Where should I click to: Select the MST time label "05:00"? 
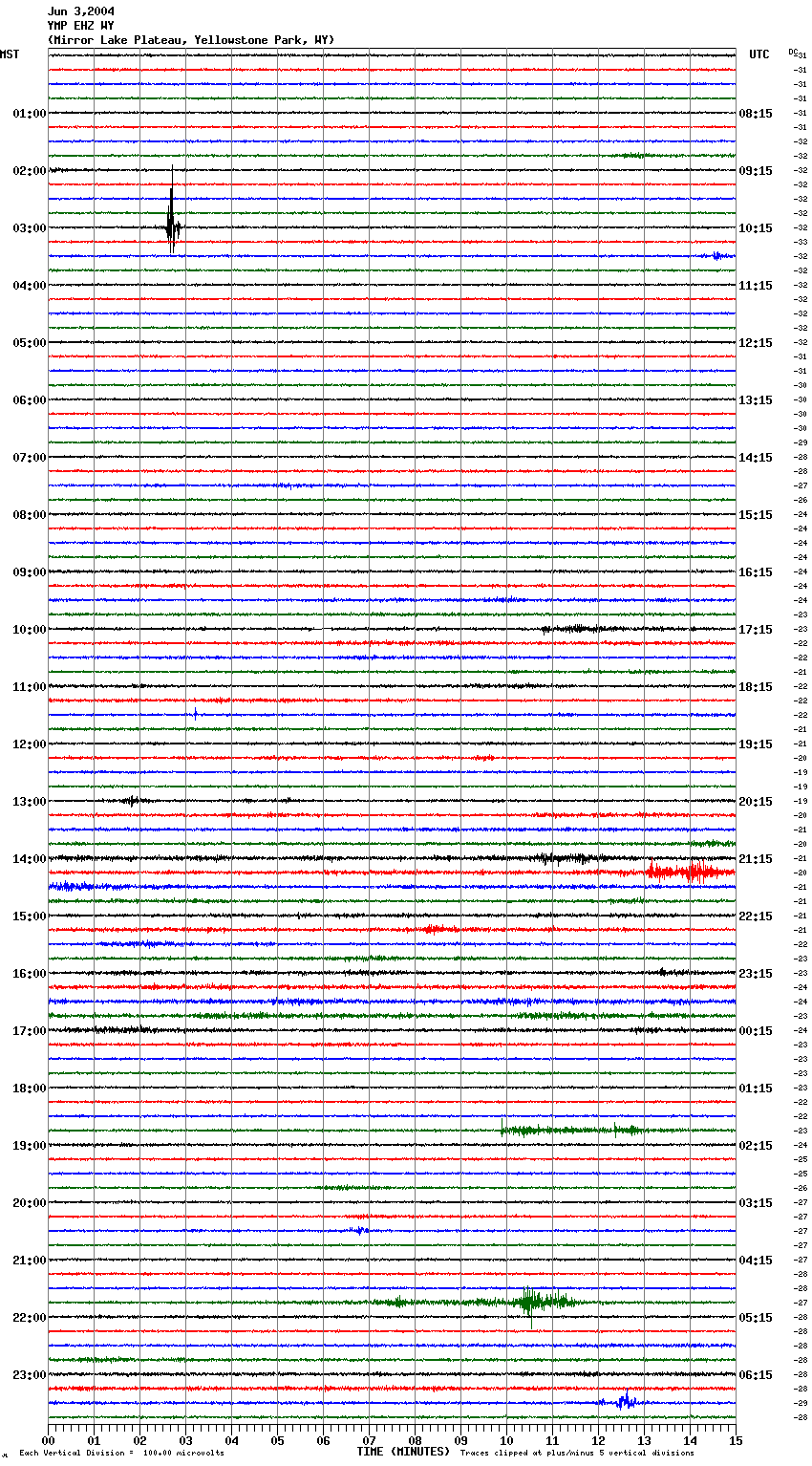coord(30,343)
